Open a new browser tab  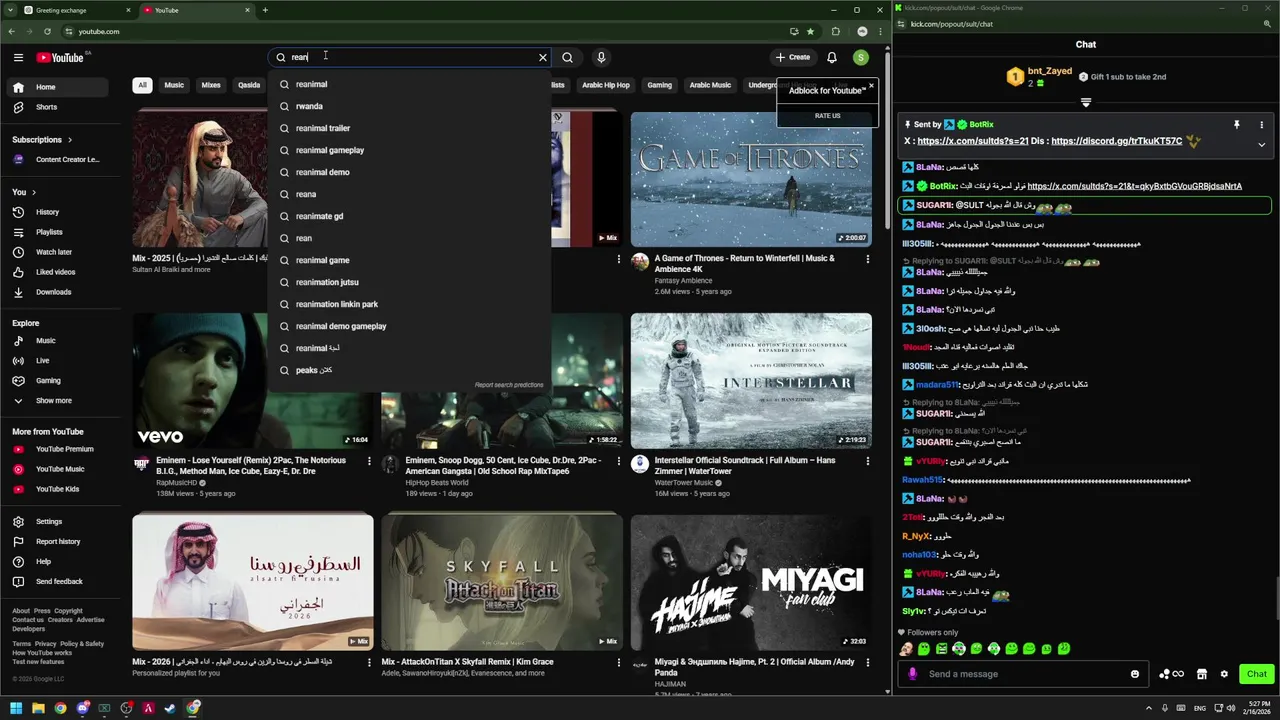point(265,10)
